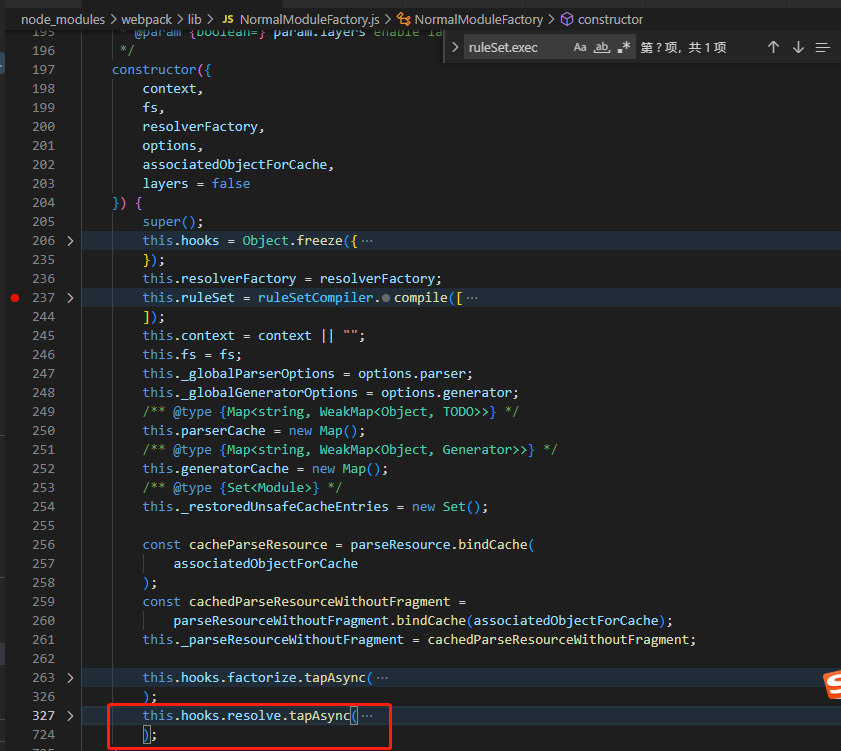The width and height of the screenshot is (841, 751).
Task: Go to next match in find widget
Action: click(x=798, y=47)
